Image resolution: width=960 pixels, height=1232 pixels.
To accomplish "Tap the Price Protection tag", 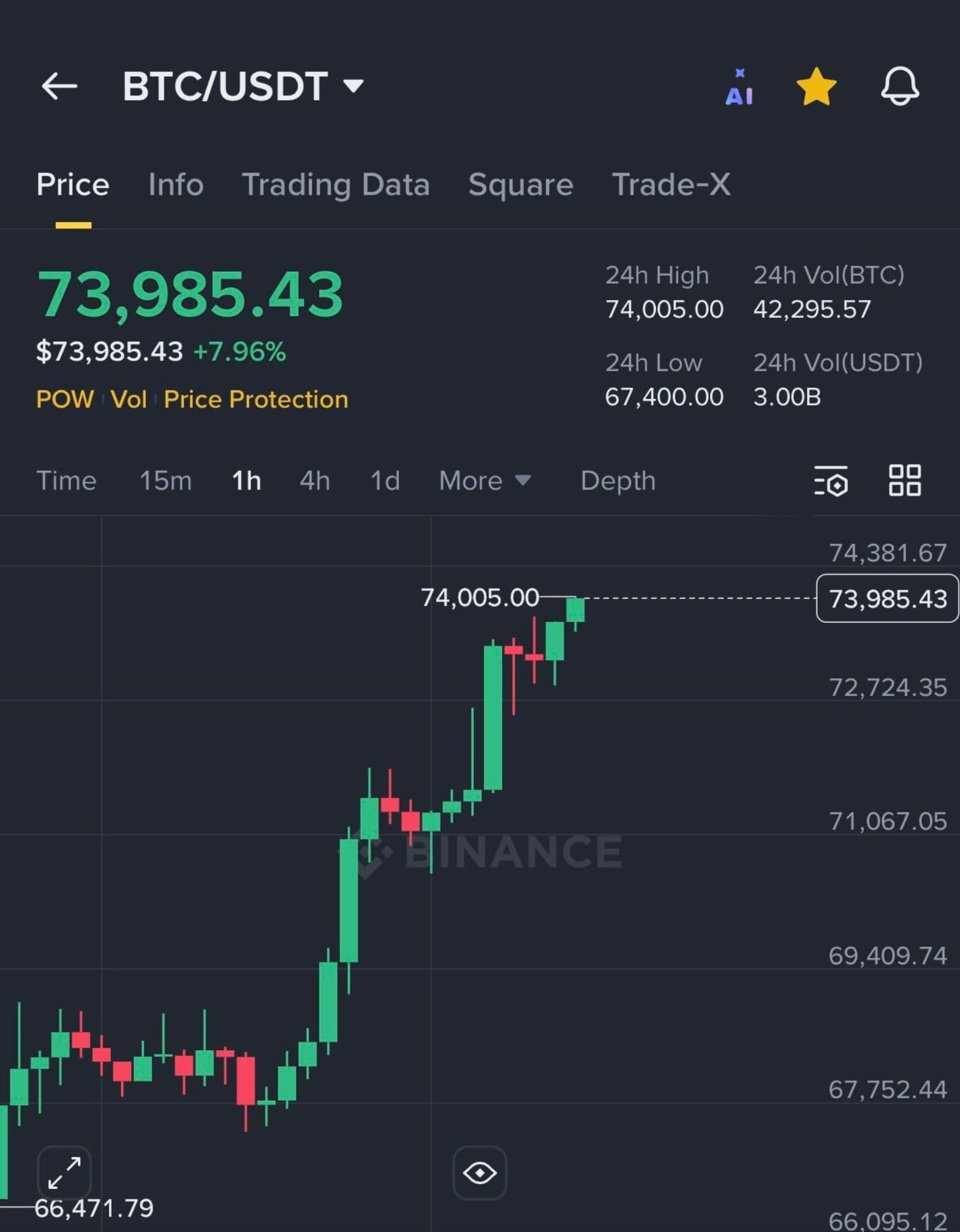I will [256, 399].
